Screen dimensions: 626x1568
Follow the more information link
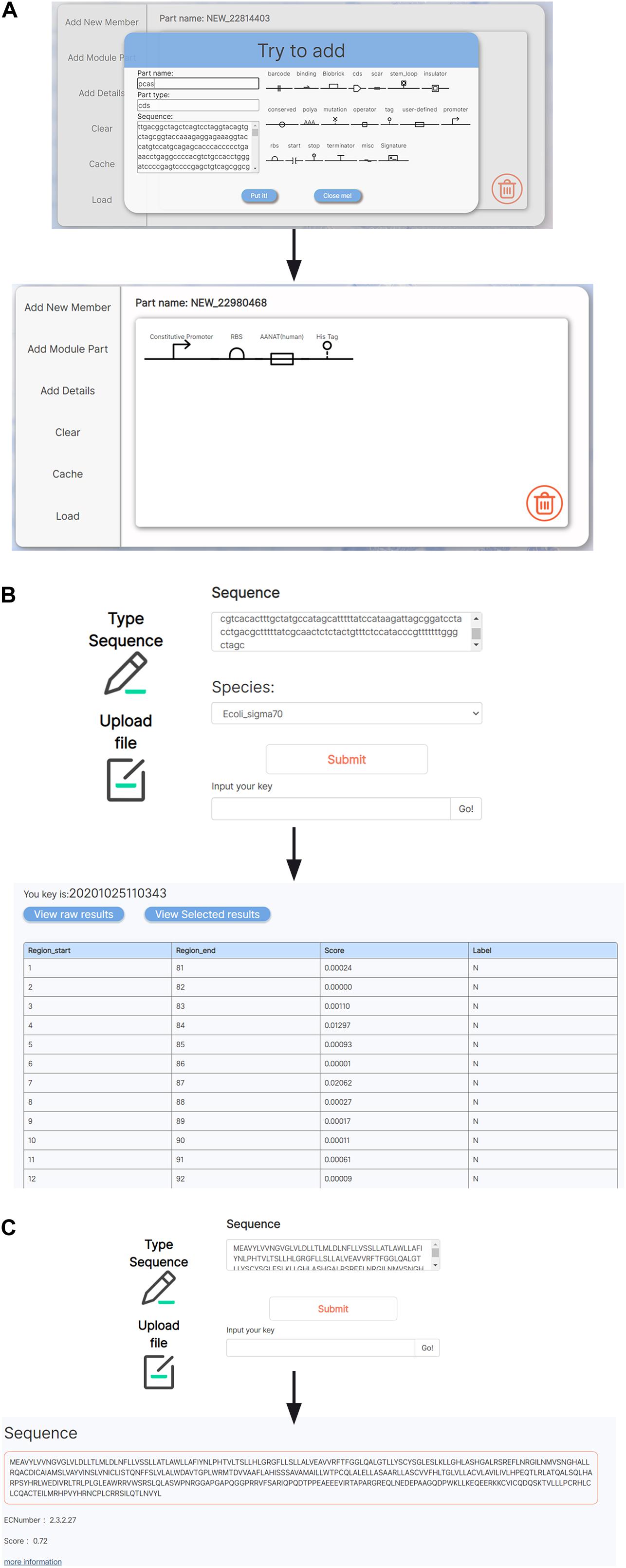tap(33, 1562)
